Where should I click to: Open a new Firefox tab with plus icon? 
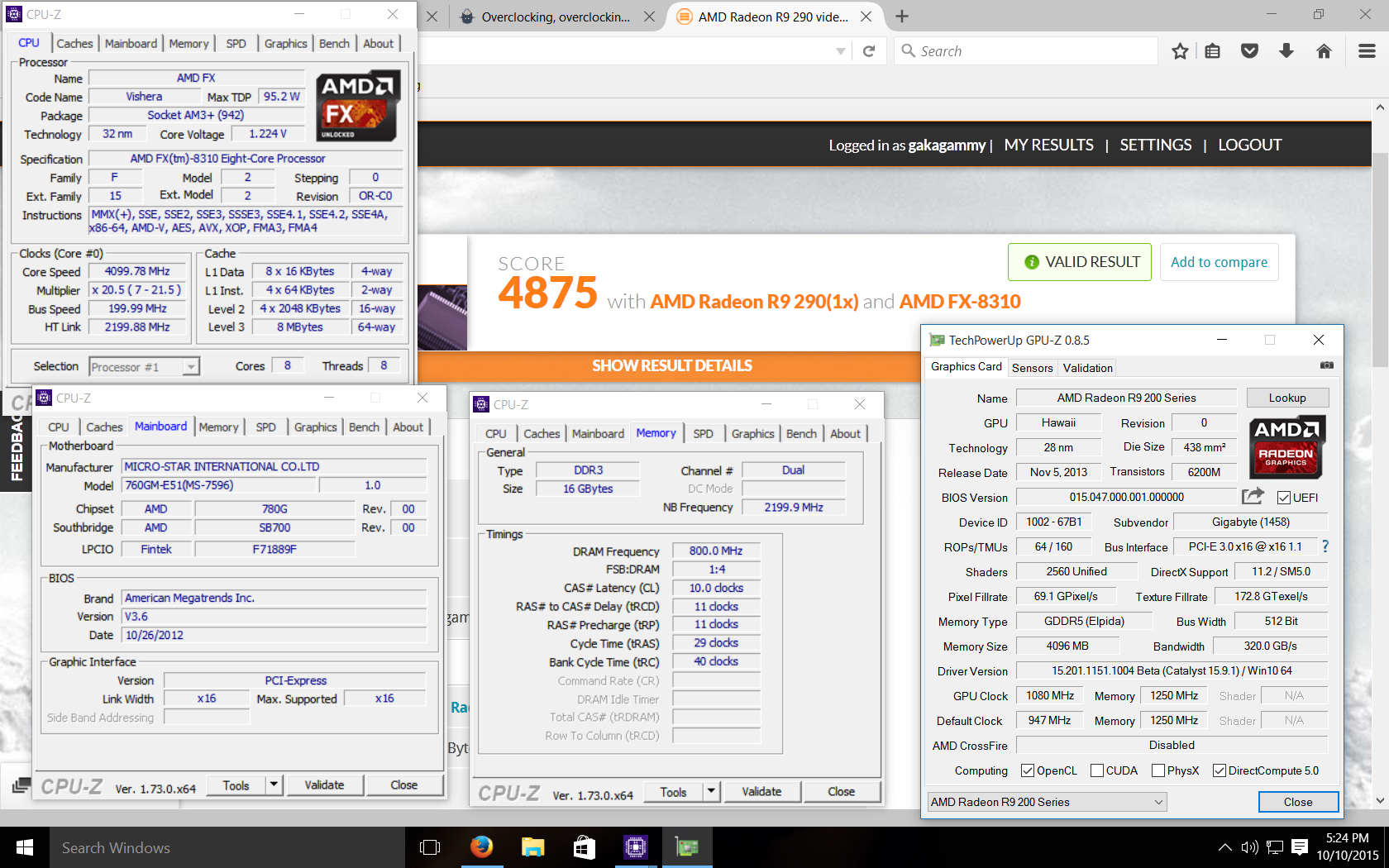tap(902, 16)
